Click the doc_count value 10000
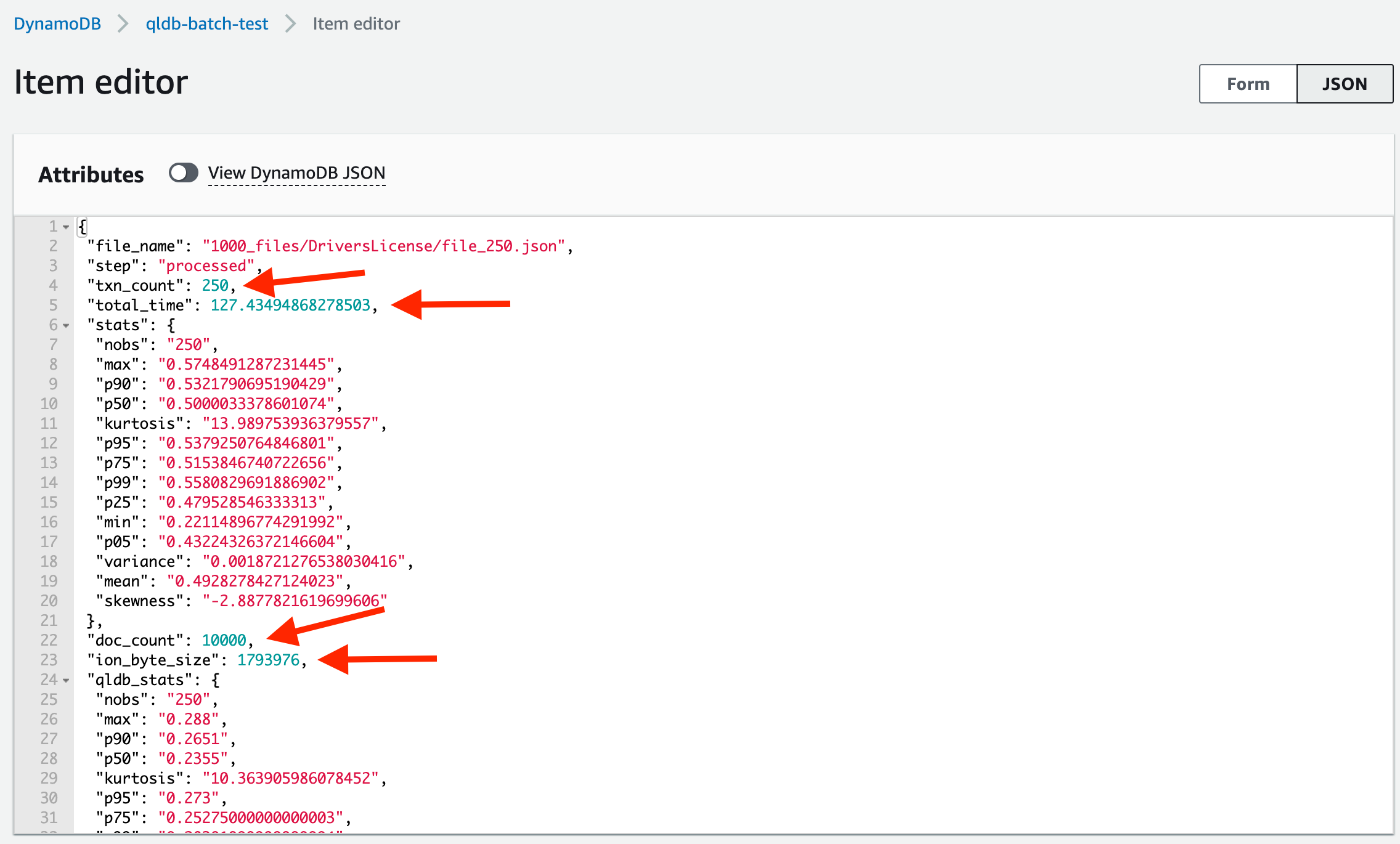The height and width of the screenshot is (844, 1400). [x=224, y=641]
